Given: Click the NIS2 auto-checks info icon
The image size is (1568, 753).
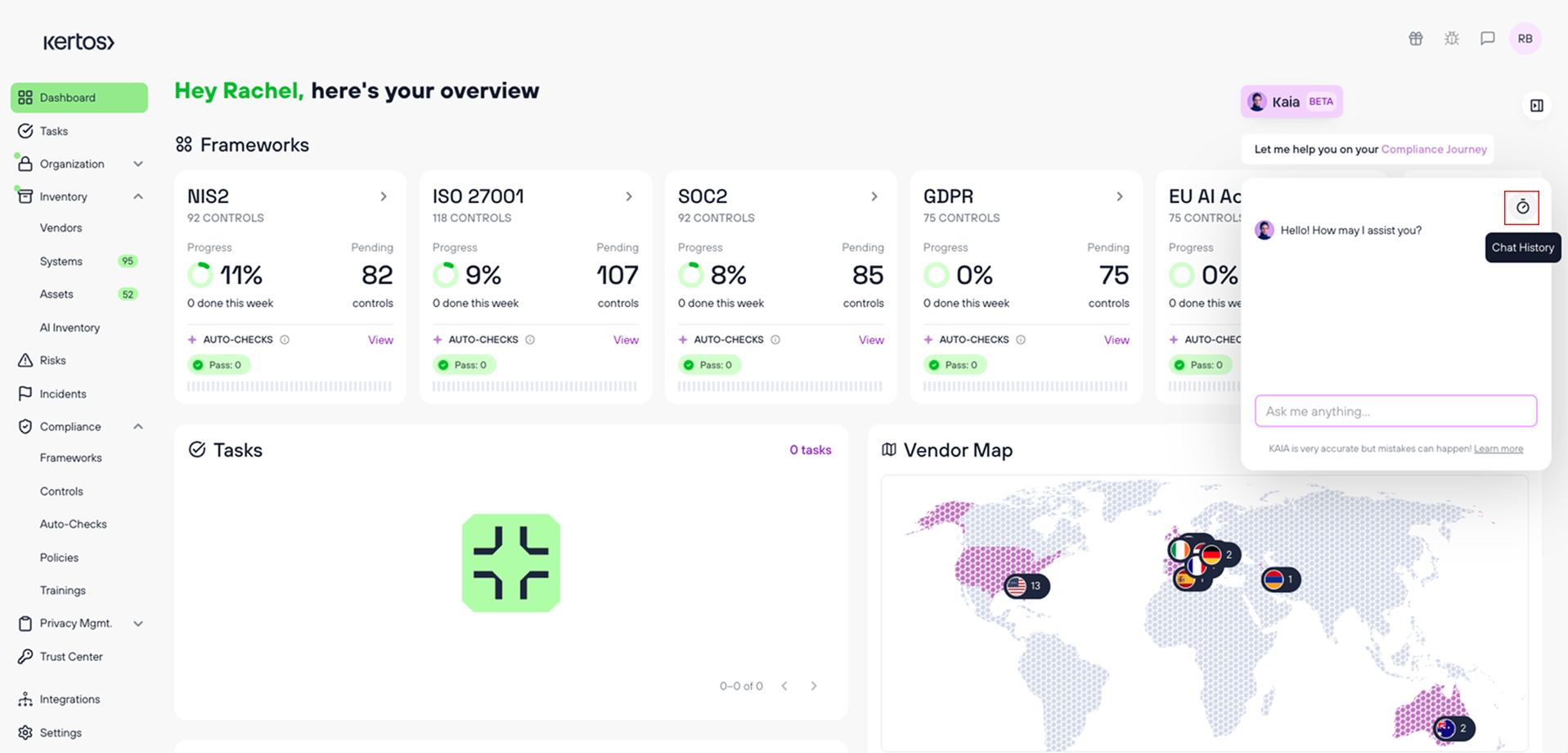Looking at the screenshot, I should (x=285, y=340).
